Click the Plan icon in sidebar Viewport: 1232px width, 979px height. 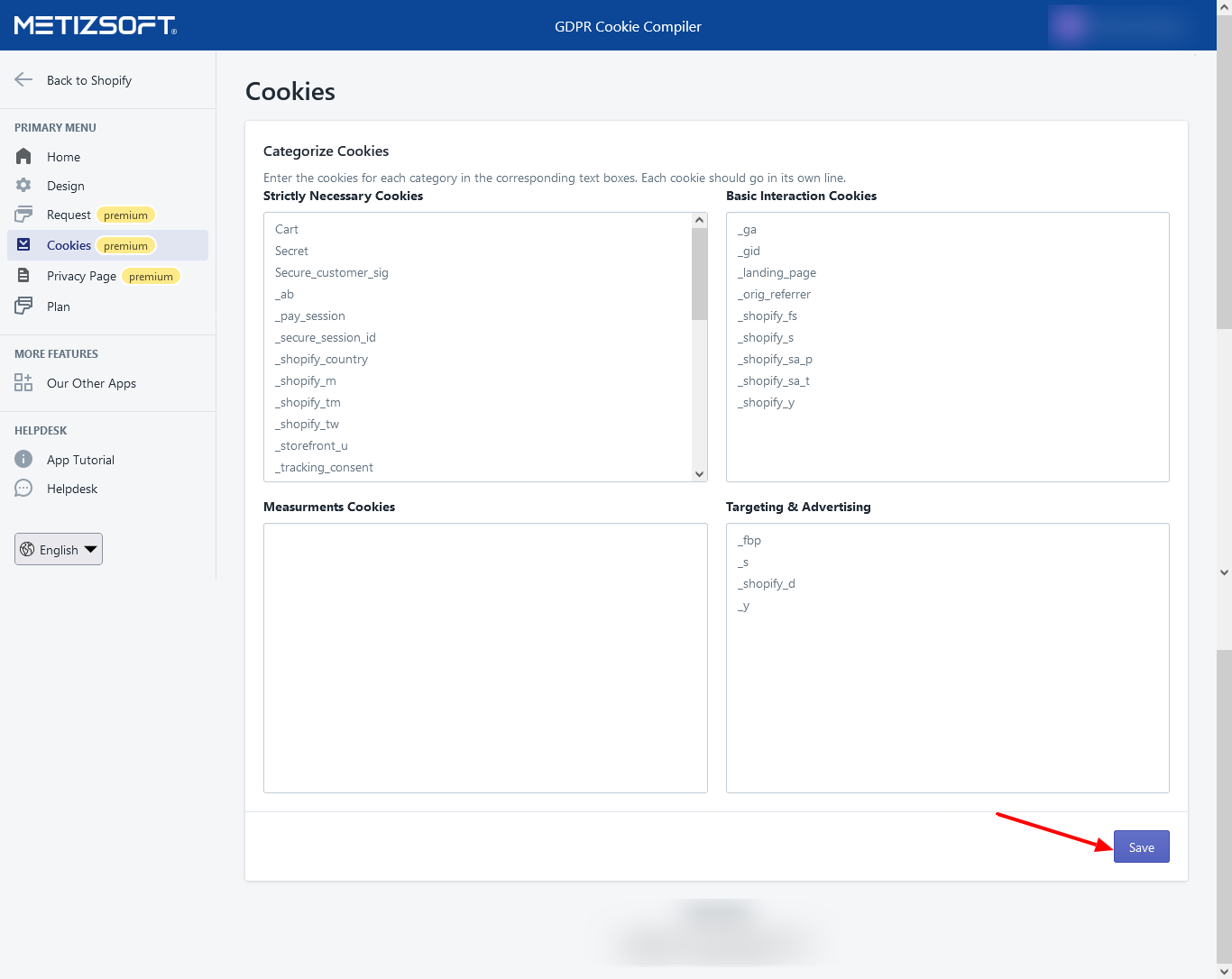click(23, 307)
